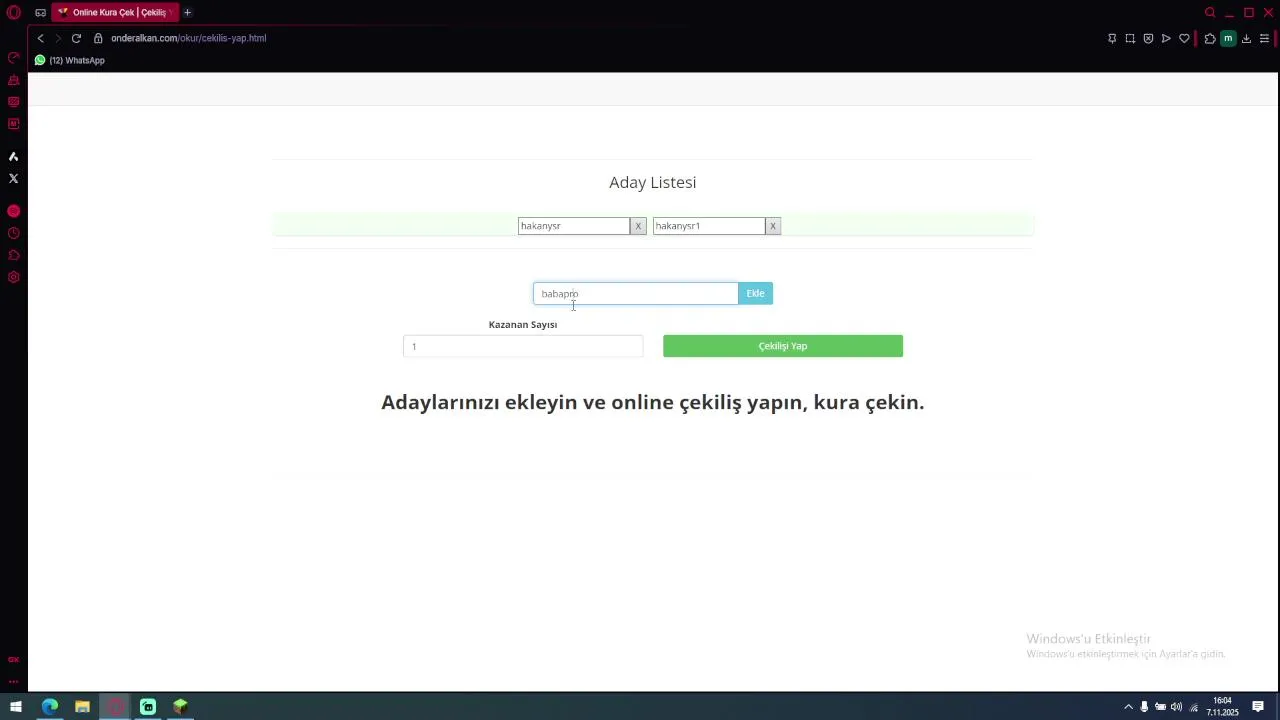This screenshot has width=1280, height=720.
Task: View site security lock info
Action: pyautogui.click(x=98, y=38)
